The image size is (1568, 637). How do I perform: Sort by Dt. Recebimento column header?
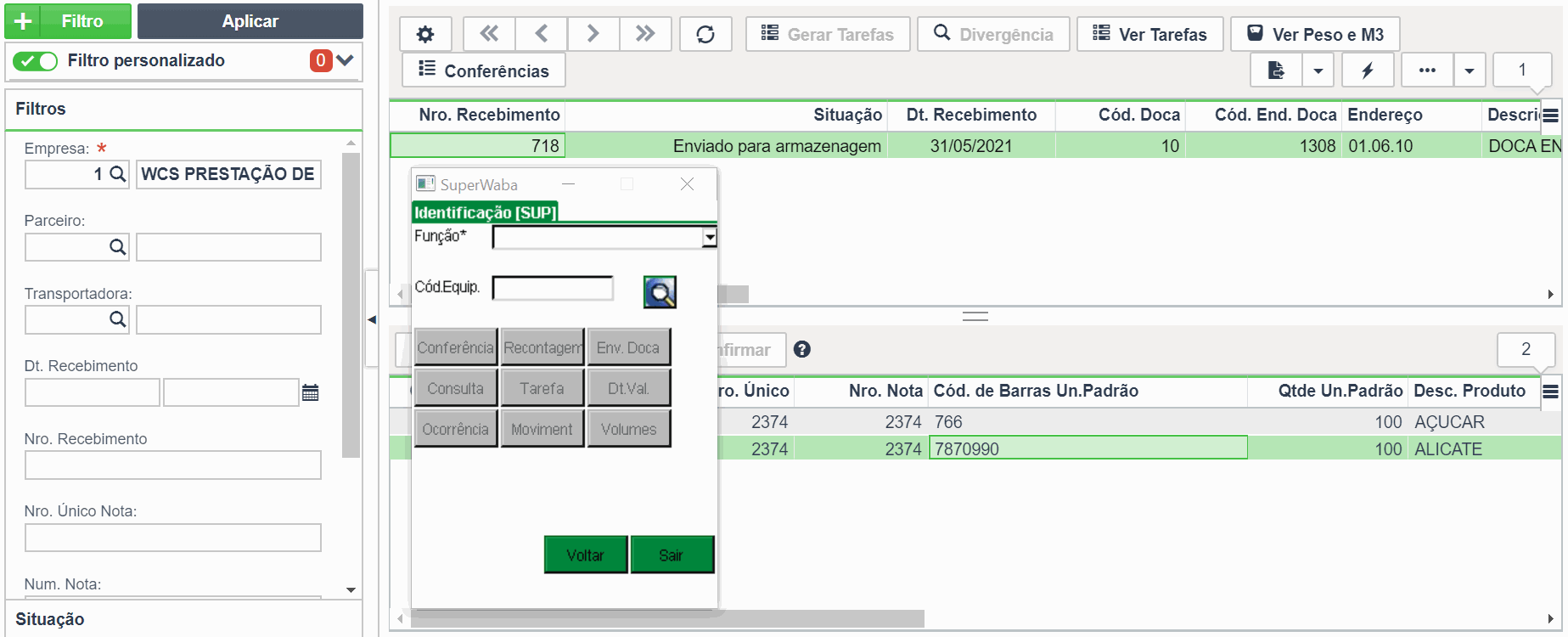tap(971, 115)
